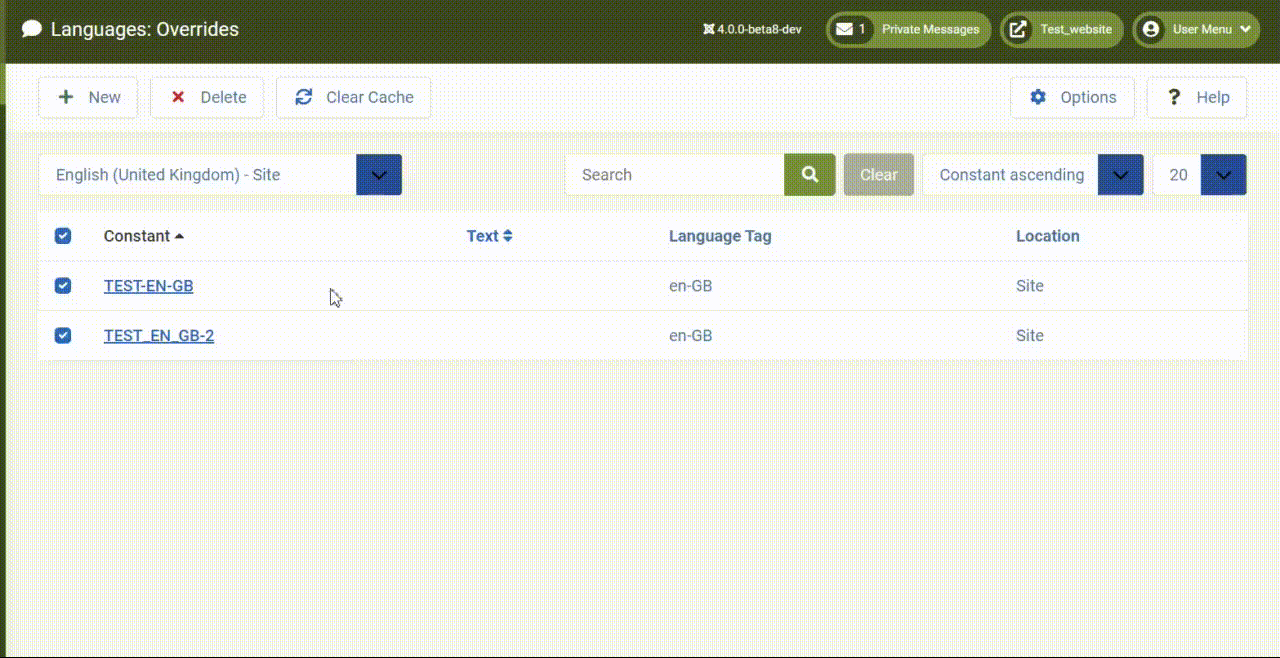Click the ascending arrow next to Constant header

179,236
